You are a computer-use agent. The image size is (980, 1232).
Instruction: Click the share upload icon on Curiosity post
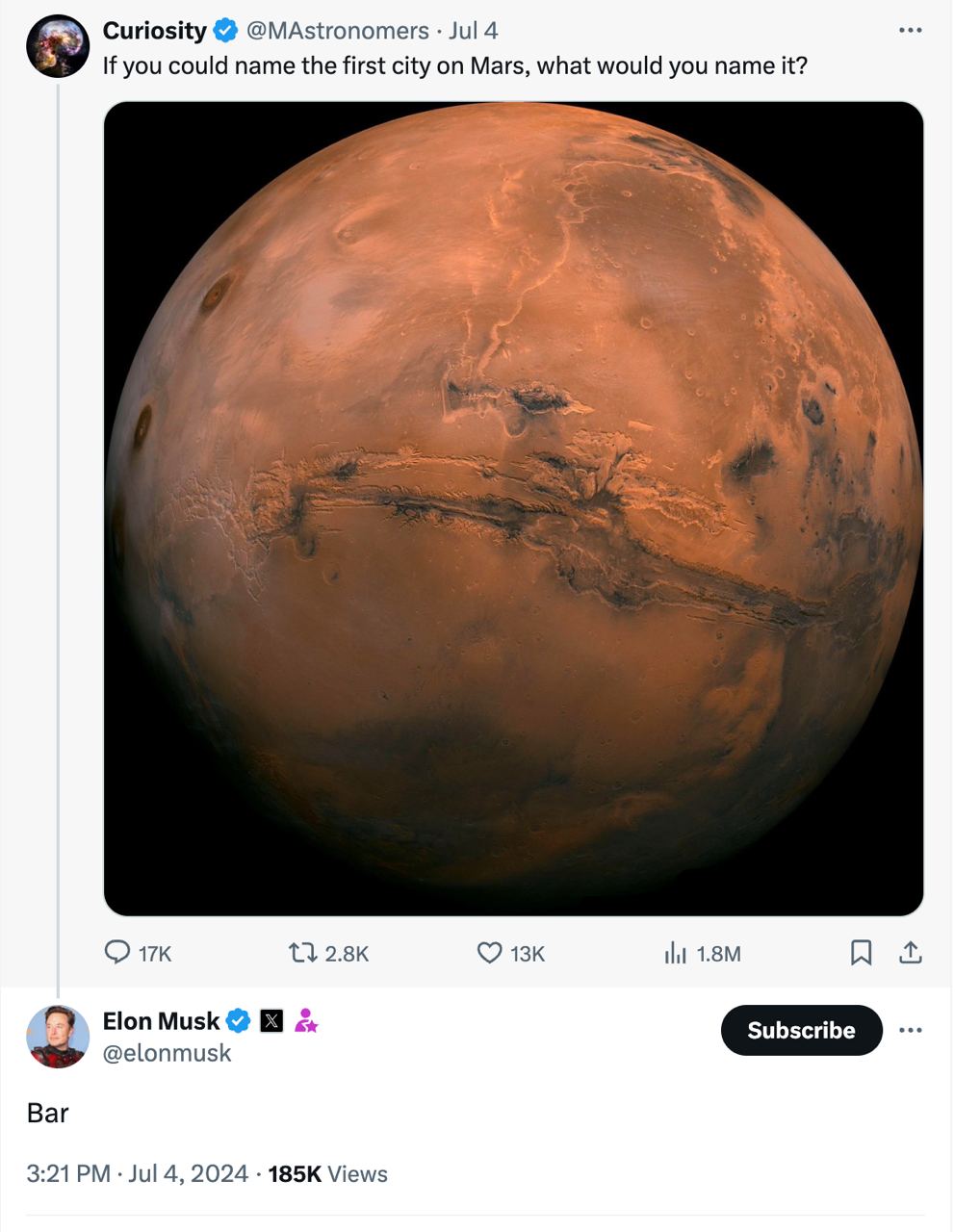click(911, 953)
